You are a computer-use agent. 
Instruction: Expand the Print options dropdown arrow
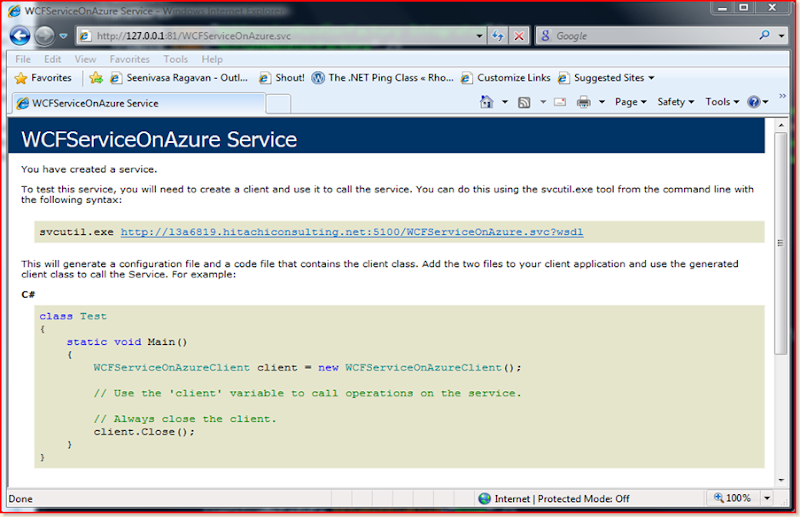pos(602,102)
